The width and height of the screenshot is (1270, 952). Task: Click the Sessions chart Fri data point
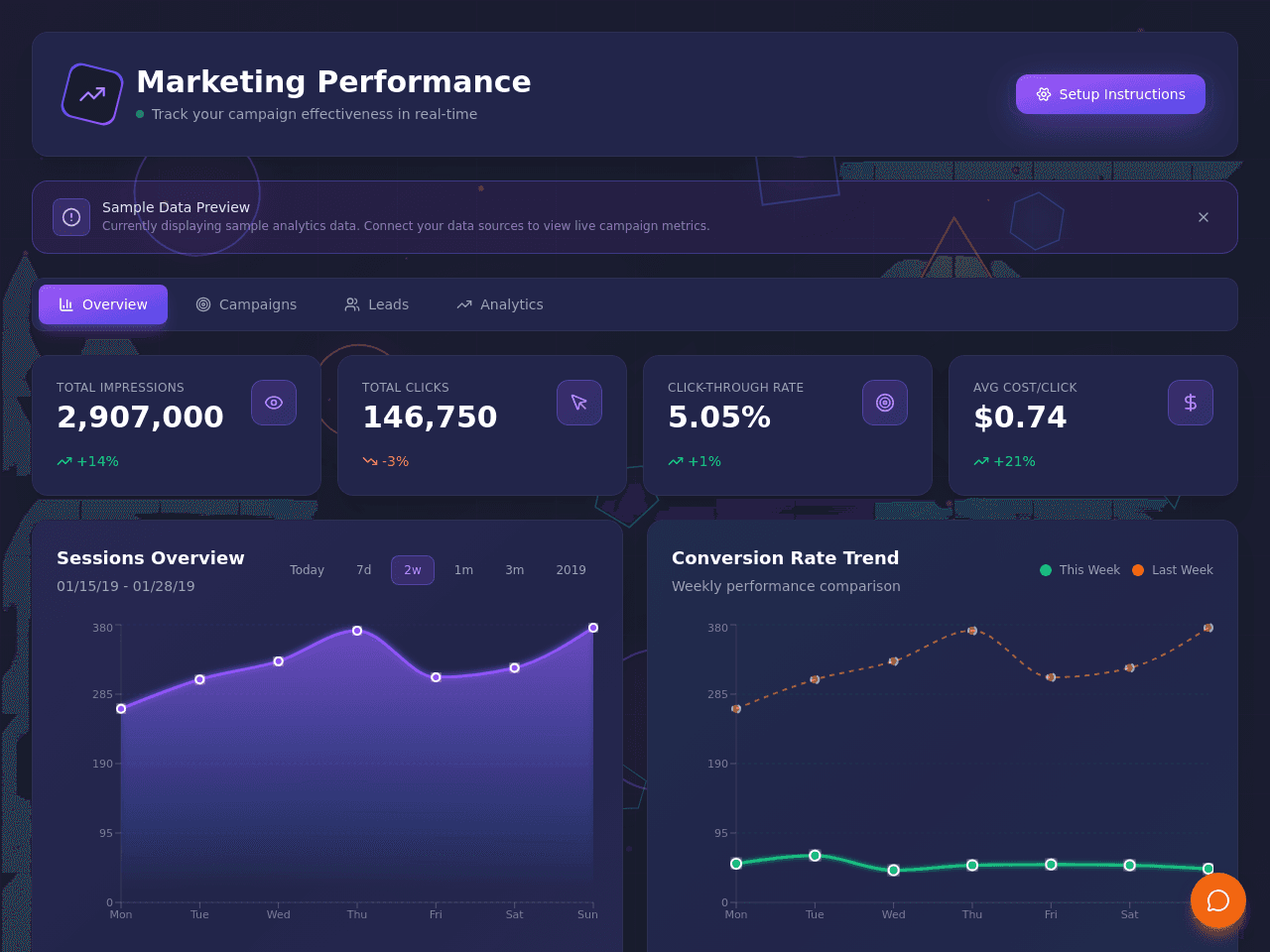(x=436, y=677)
